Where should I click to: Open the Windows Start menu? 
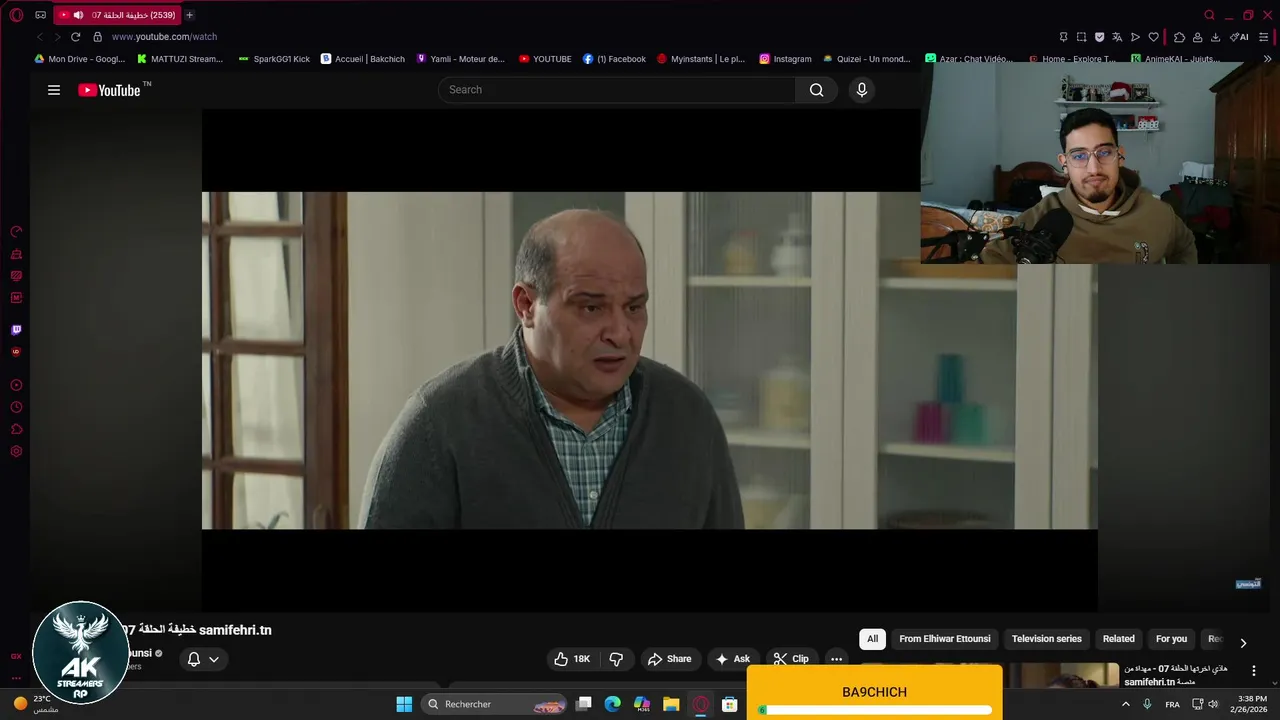404,704
